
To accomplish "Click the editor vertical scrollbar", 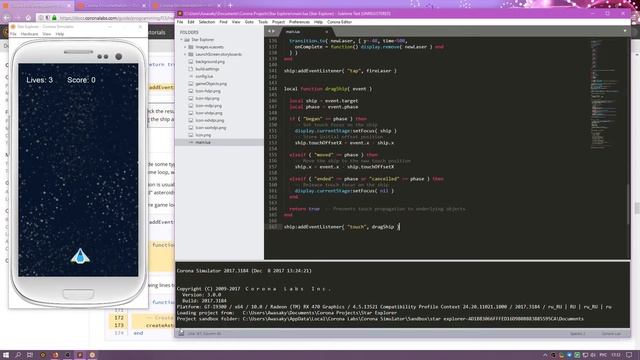I will click(x=629, y=204).
